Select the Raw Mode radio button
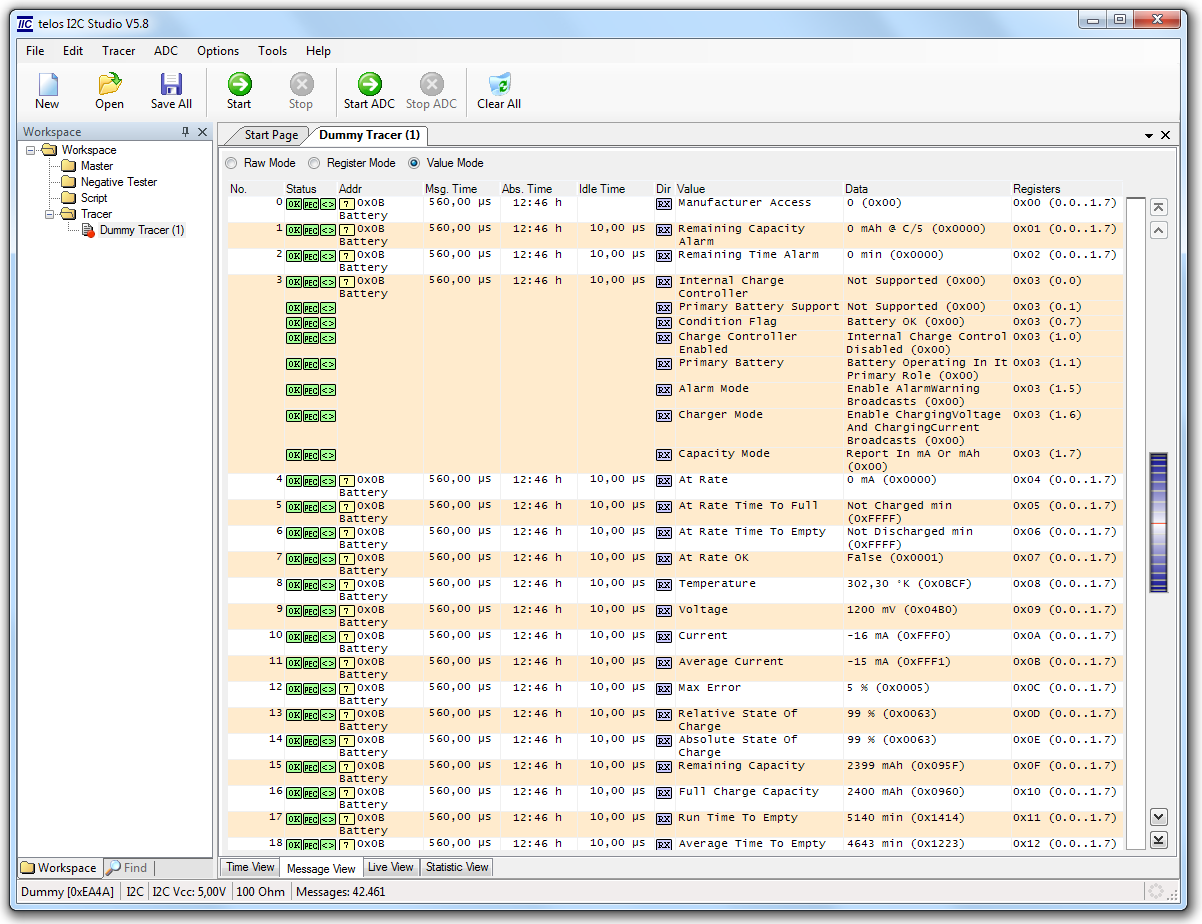This screenshot has width=1202, height=924. click(x=232, y=163)
